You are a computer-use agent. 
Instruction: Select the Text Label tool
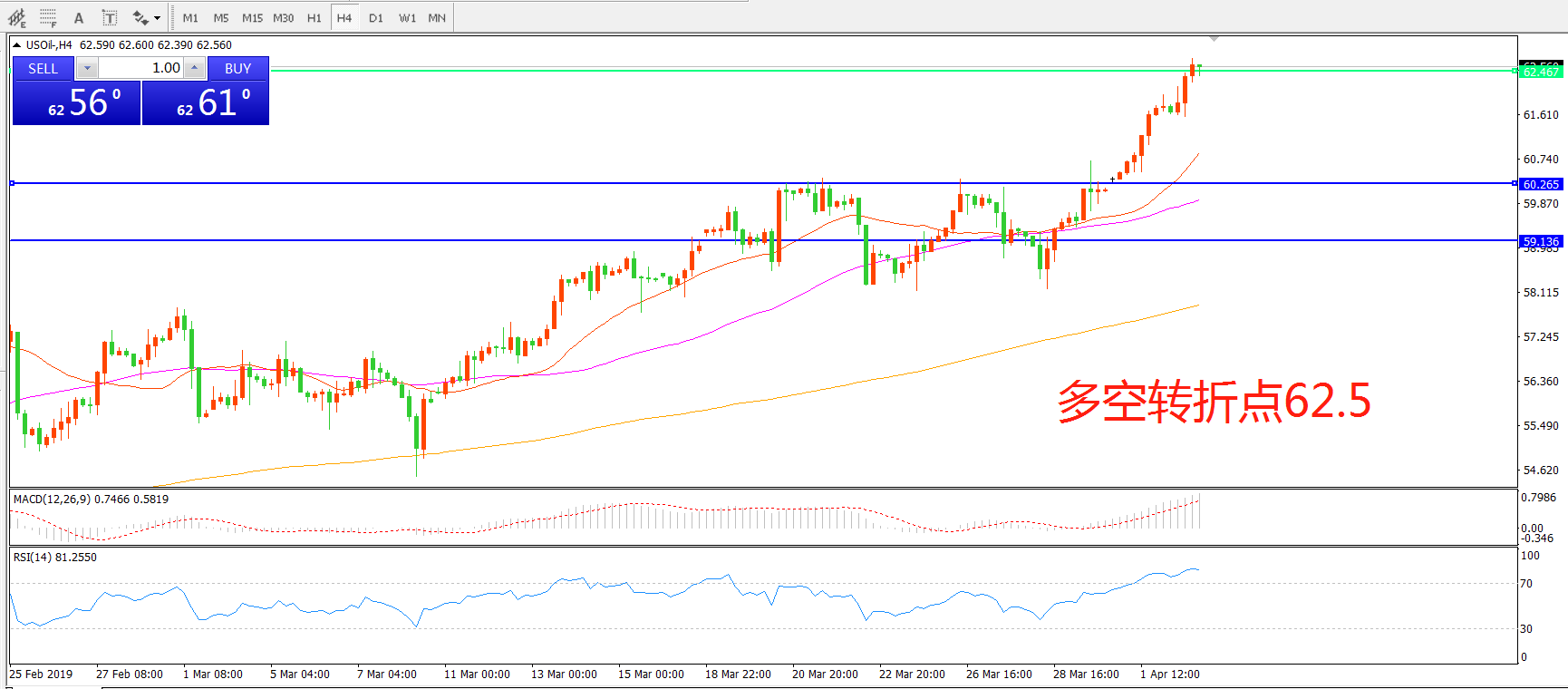pyautogui.click(x=110, y=17)
